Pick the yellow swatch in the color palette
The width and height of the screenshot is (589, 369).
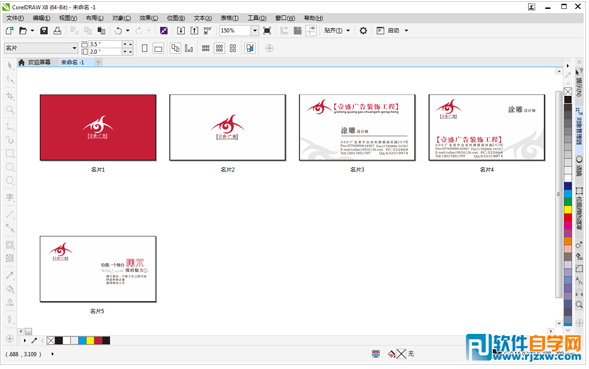[x=568, y=210]
